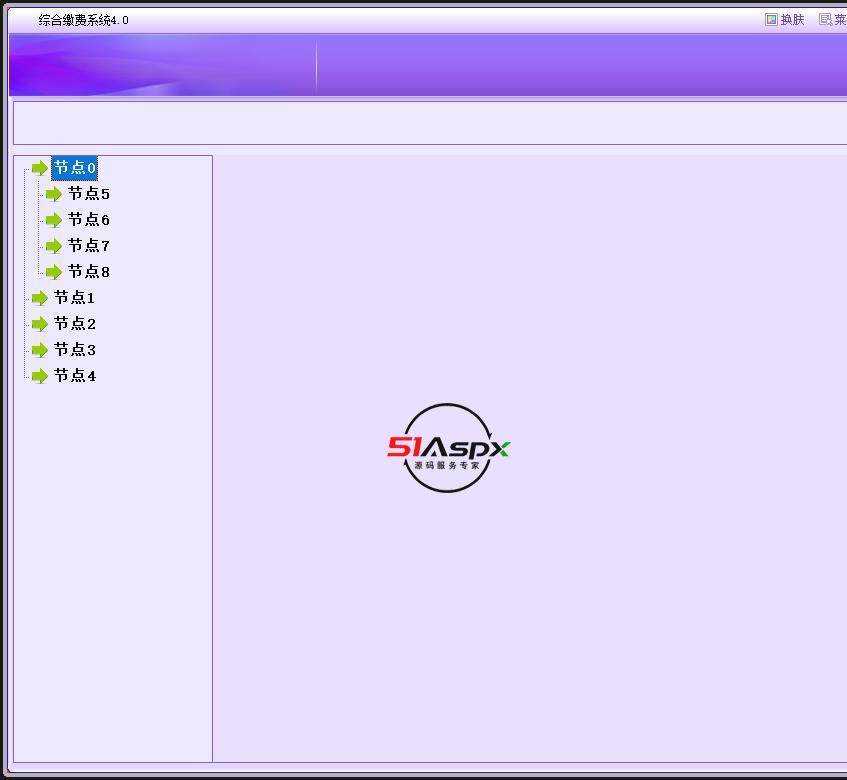Click the green arrow icon beside 节点5
Screen dimensions: 847x780
54,194
